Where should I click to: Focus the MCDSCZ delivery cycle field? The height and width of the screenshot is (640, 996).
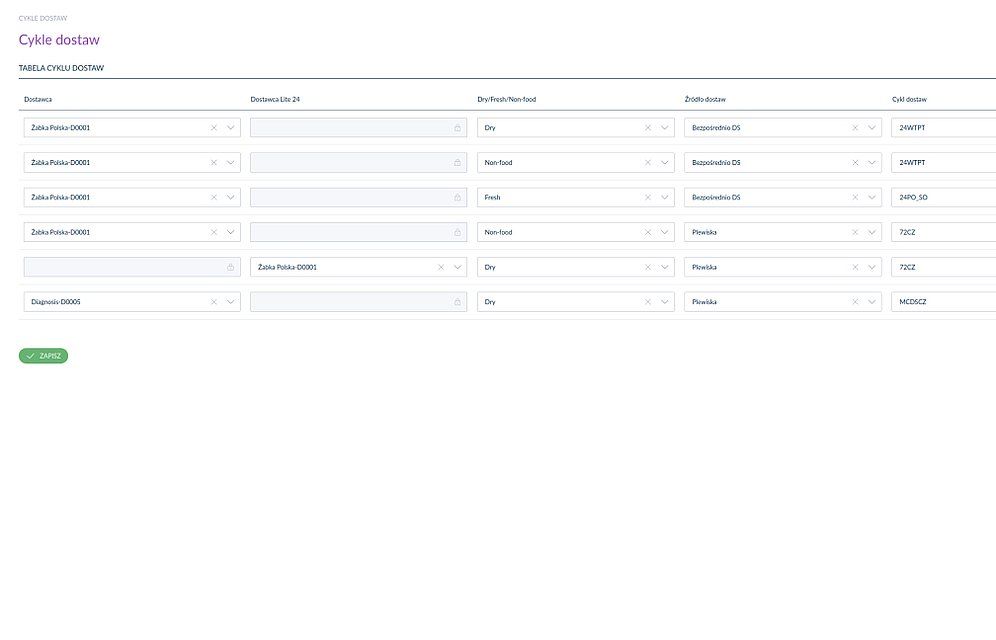(x=940, y=301)
